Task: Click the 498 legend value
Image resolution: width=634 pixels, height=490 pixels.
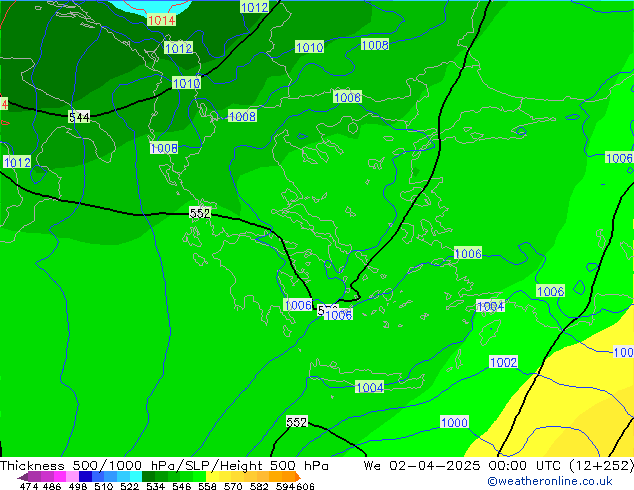Action: click(78, 486)
